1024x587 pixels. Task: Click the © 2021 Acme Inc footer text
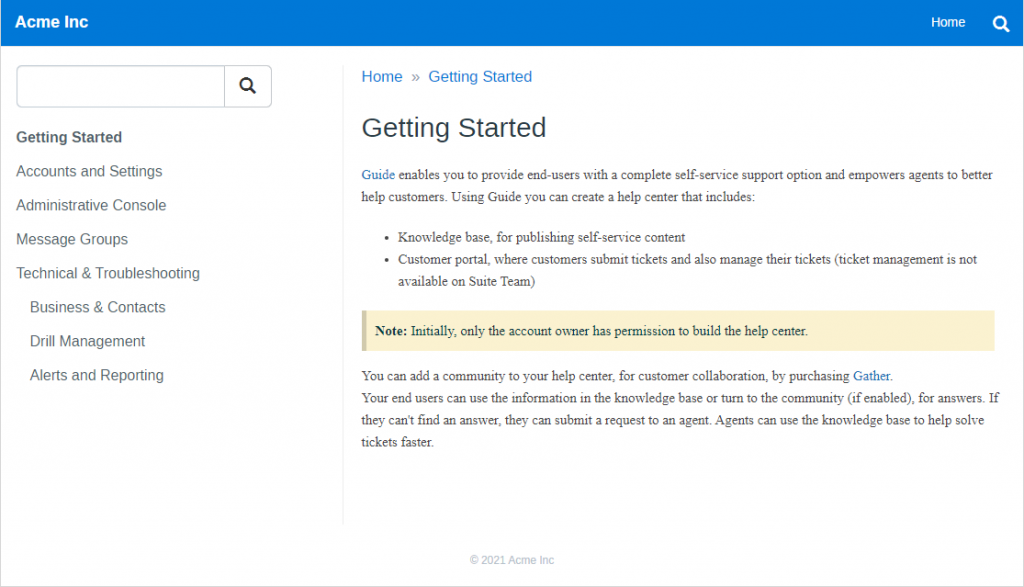(x=512, y=560)
